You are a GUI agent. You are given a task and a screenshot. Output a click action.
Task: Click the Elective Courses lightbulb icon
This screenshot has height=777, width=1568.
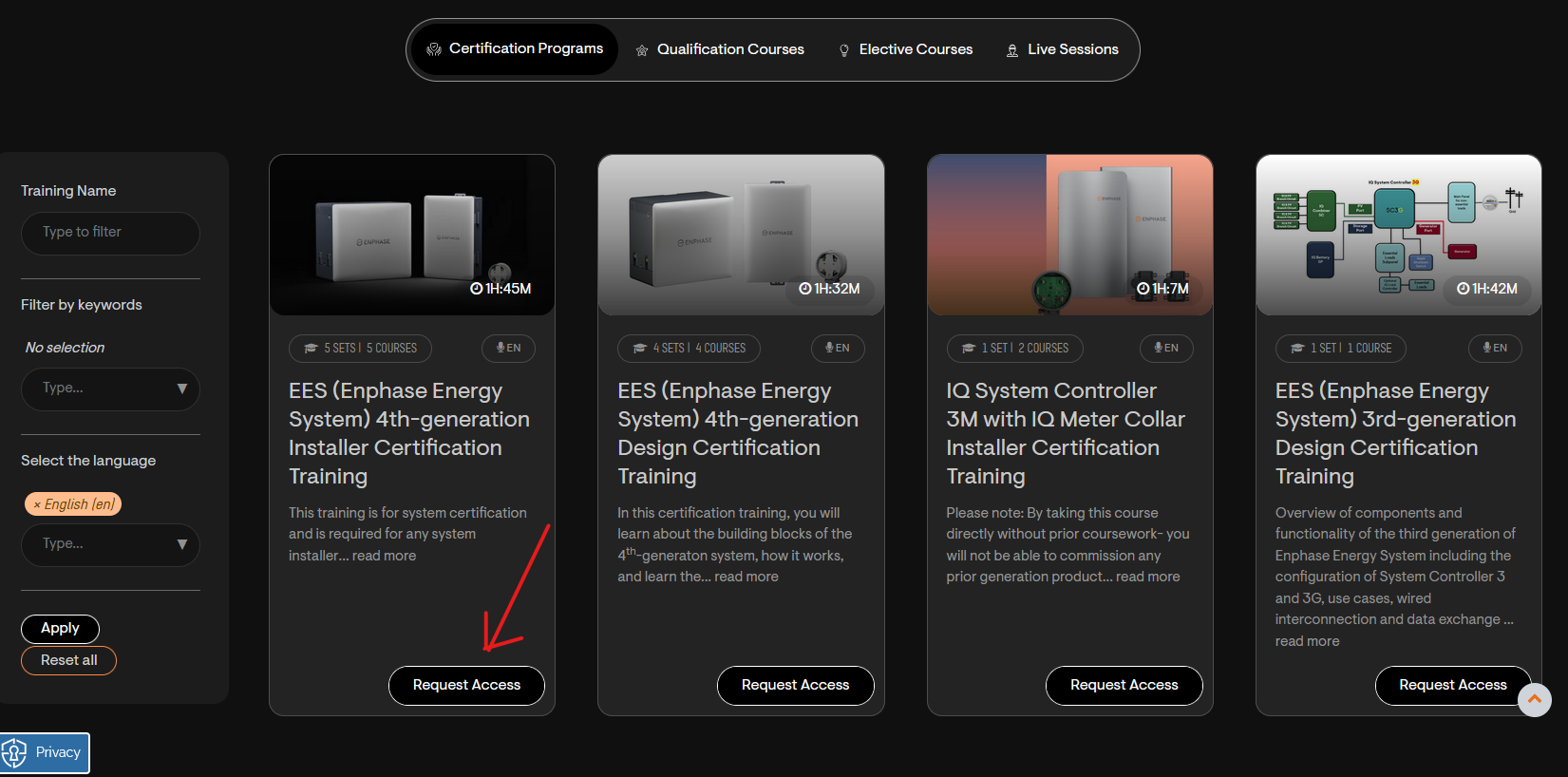click(844, 50)
